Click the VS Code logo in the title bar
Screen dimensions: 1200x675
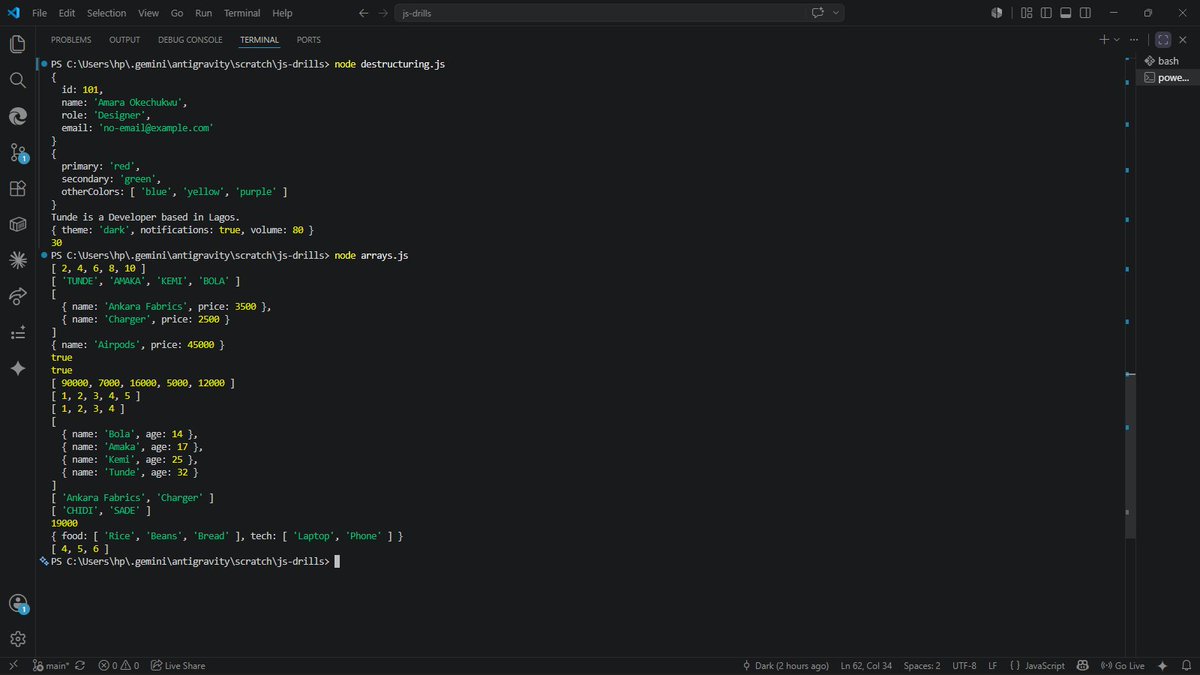coord(13,13)
